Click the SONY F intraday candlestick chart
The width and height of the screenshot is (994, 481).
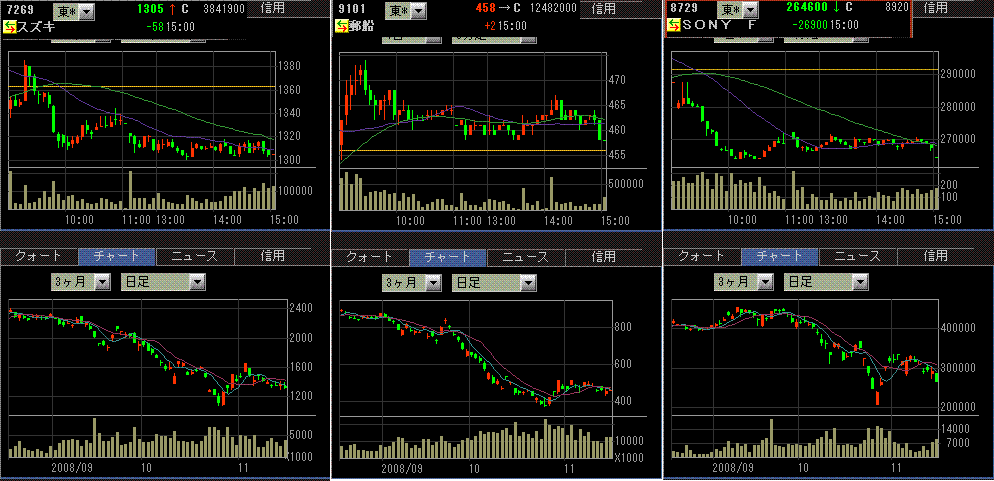[804, 109]
